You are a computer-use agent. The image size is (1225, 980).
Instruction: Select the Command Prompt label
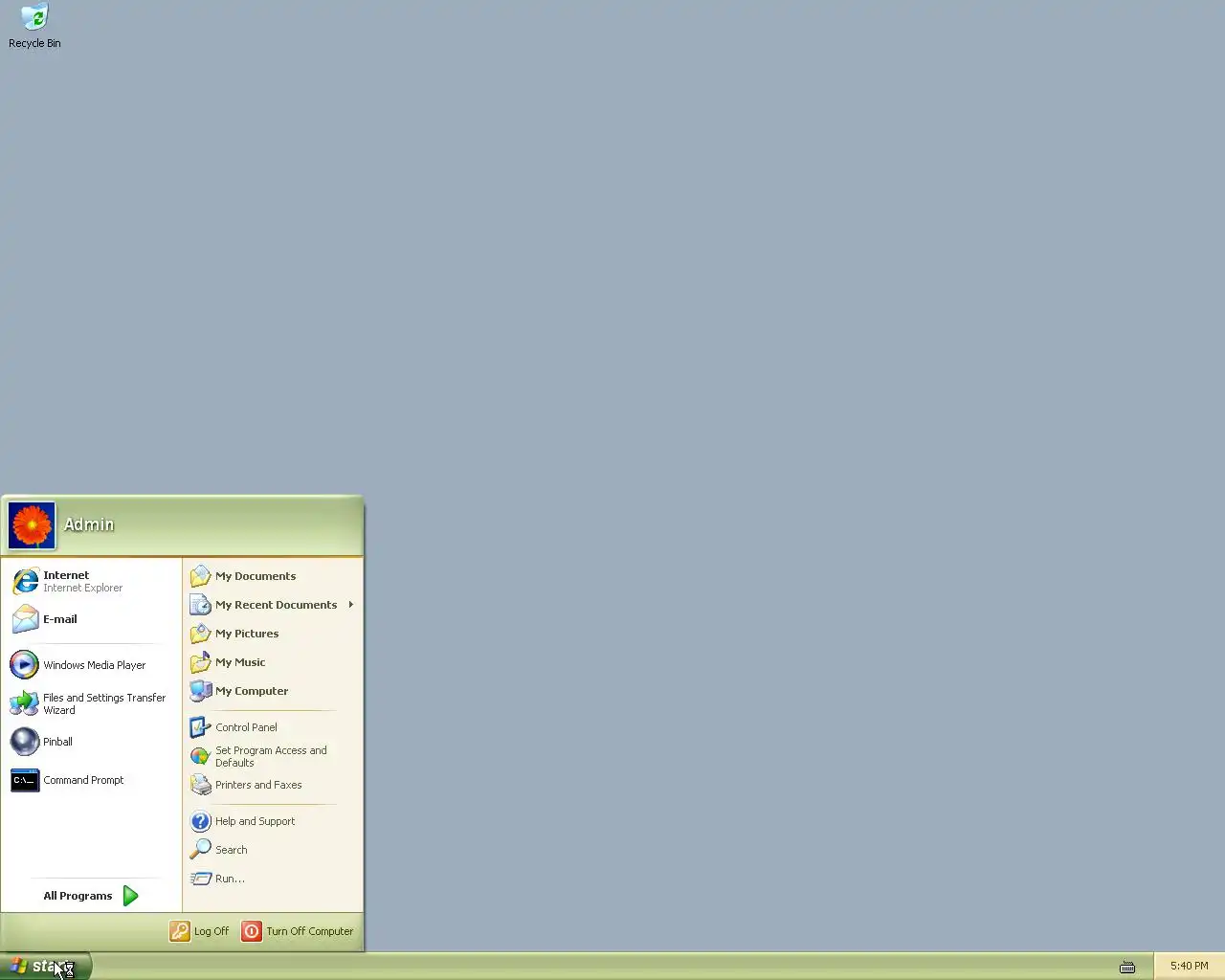pos(83,780)
